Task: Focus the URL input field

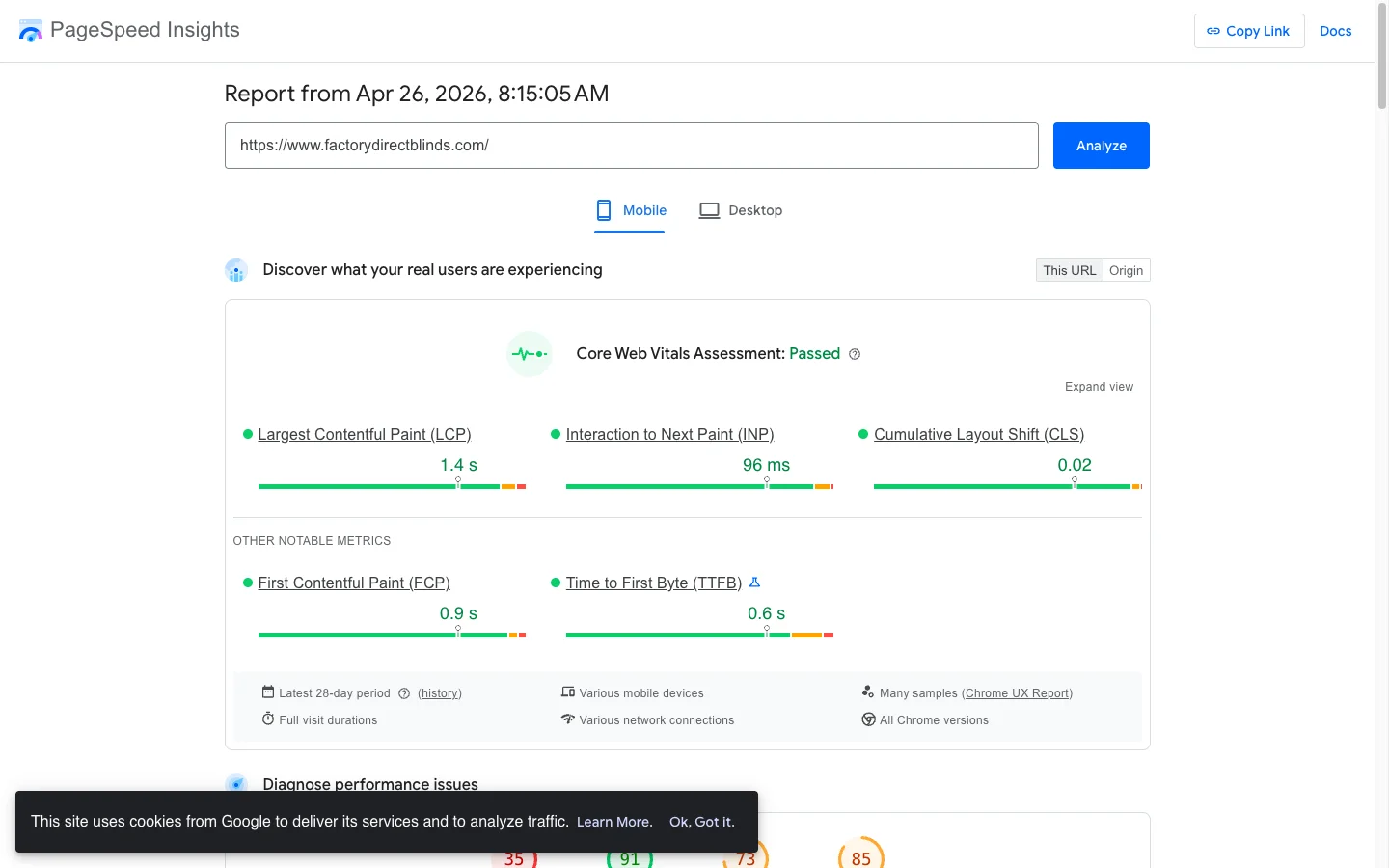Action: click(x=632, y=146)
